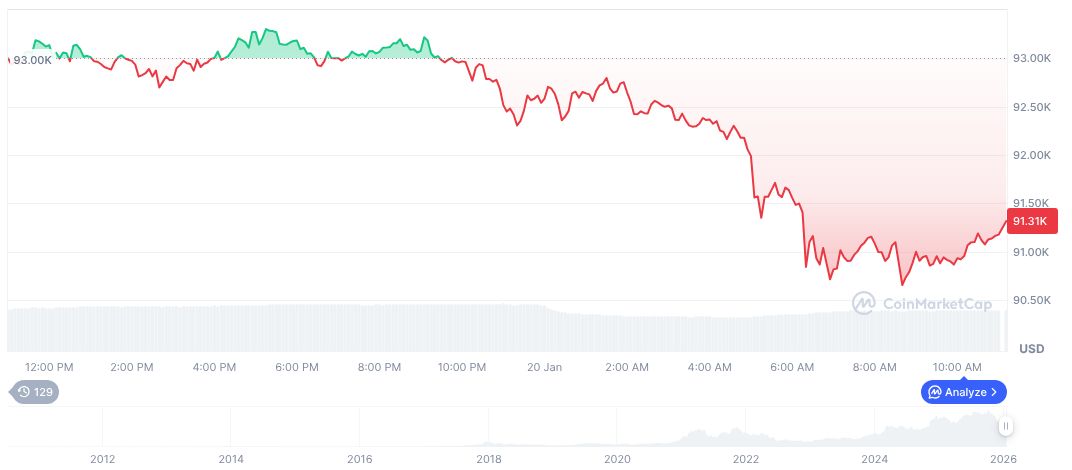Click the 93.00K reference price label on left
Screen dimensions: 1072x470
pyautogui.click(x=33, y=60)
